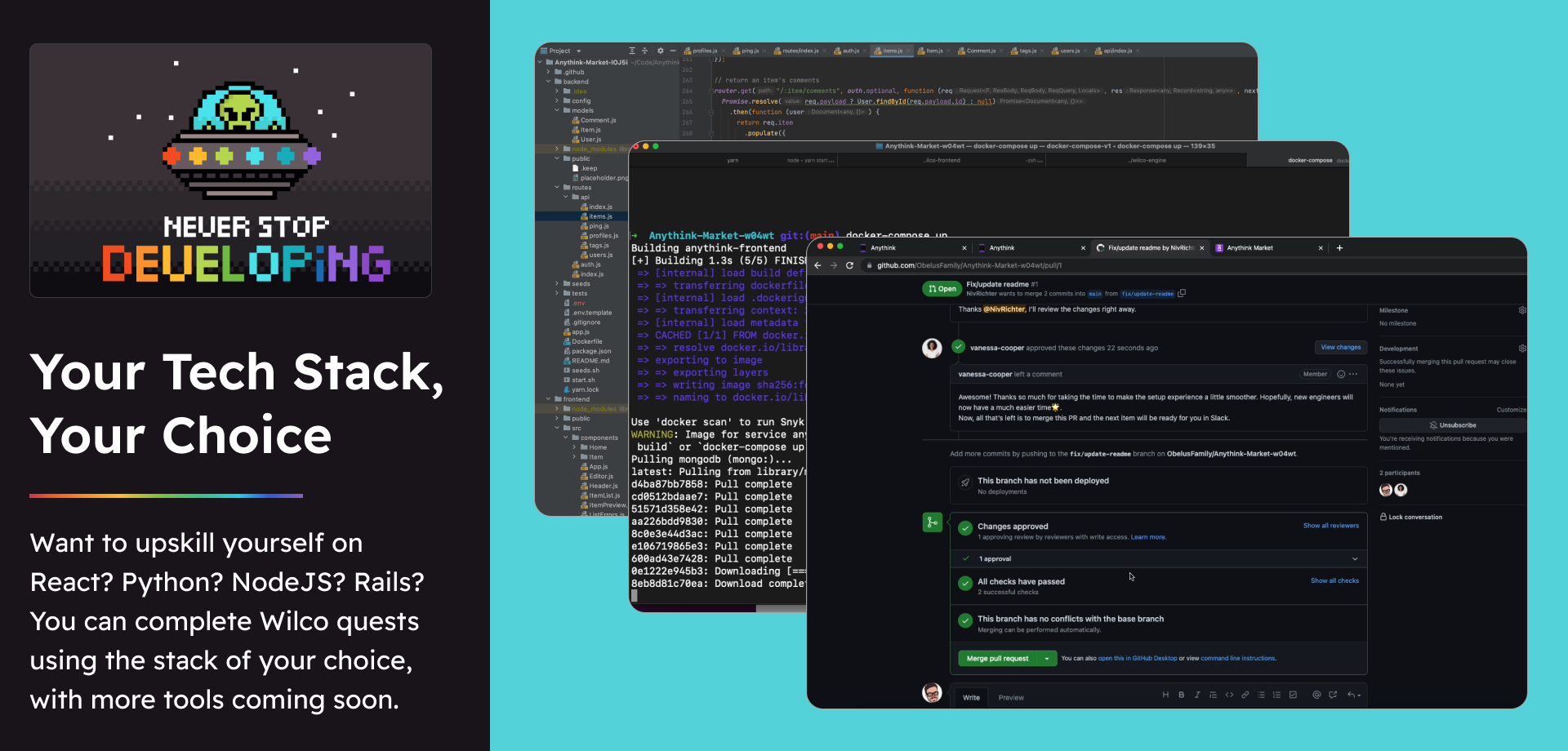Expand .github folder in IDE project tree
The width and height of the screenshot is (1568, 751).
pos(549,72)
